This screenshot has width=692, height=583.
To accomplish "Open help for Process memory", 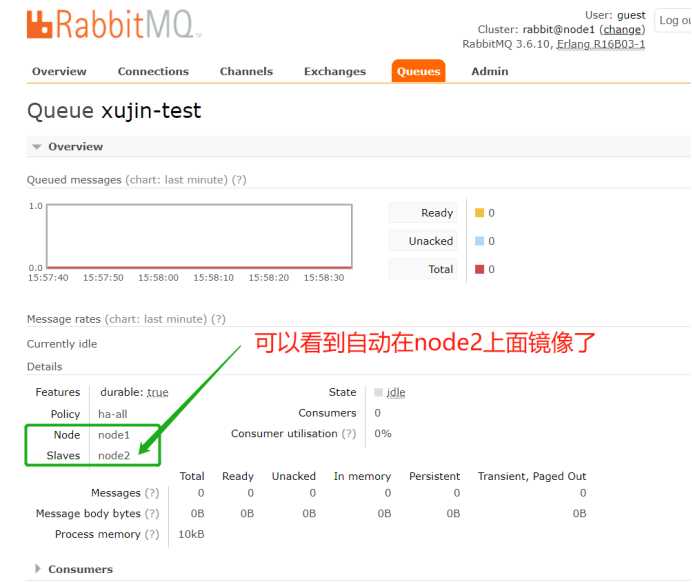I will tap(152, 534).
